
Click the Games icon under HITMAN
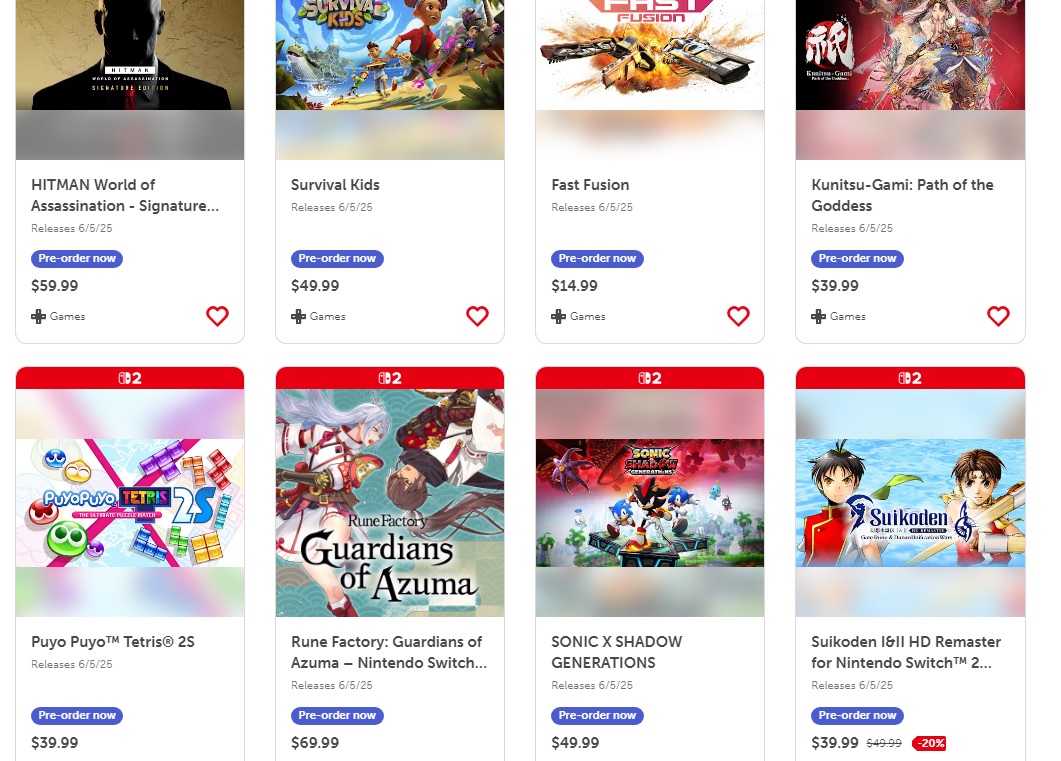coord(38,316)
